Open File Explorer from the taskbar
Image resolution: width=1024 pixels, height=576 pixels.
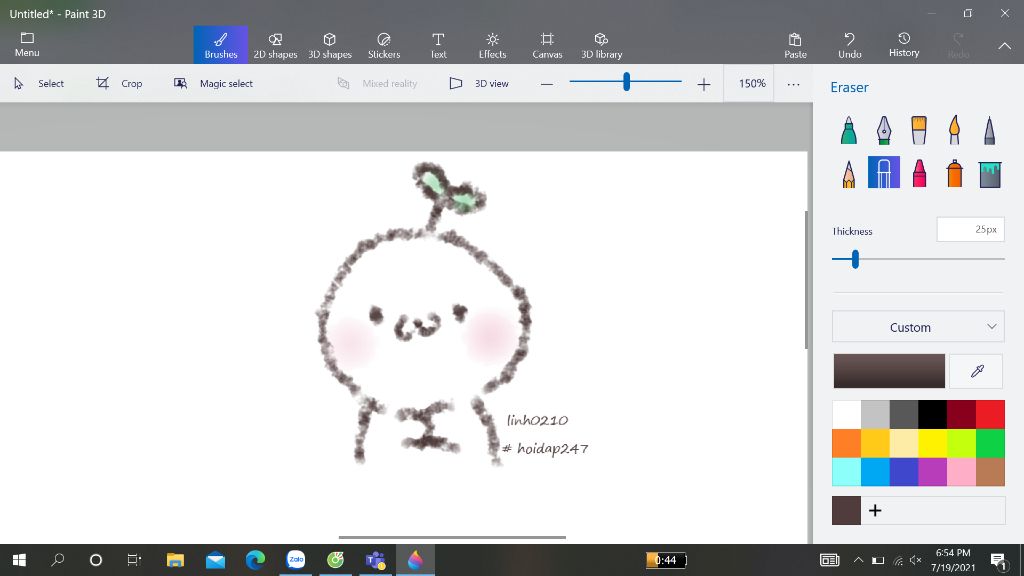pos(175,560)
